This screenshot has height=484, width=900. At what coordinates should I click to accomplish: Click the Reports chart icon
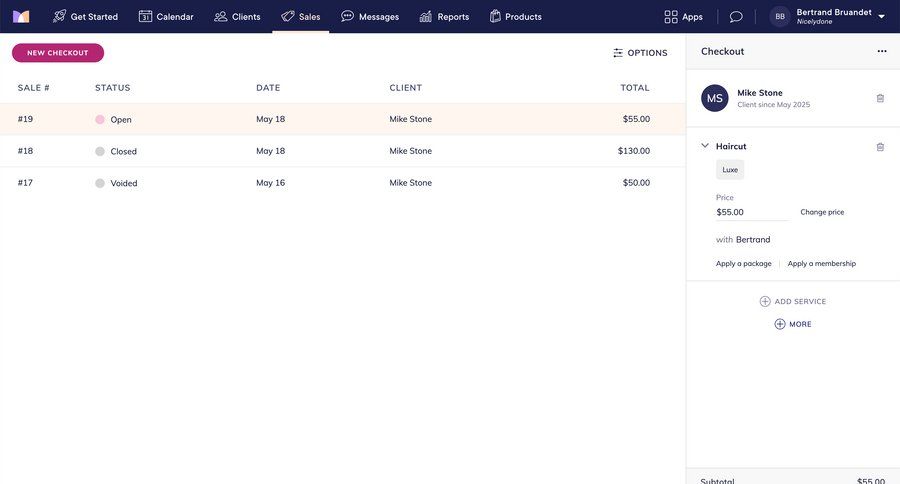(x=425, y=16)
